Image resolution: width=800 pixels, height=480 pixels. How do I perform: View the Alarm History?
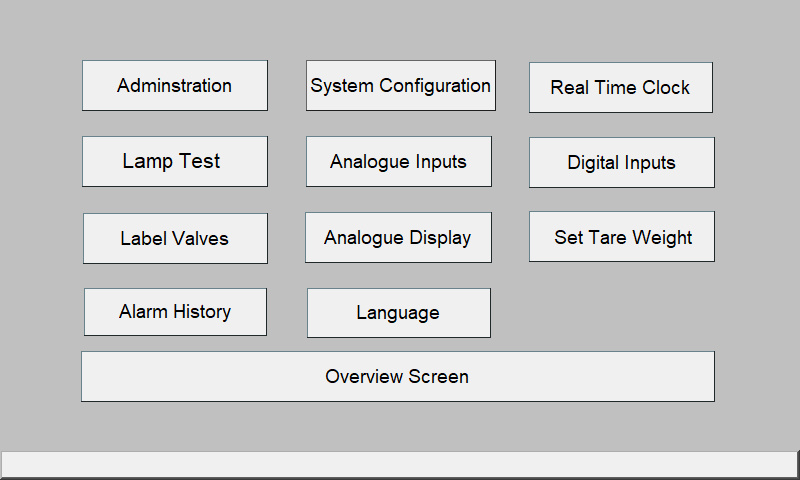click(175, 312)
